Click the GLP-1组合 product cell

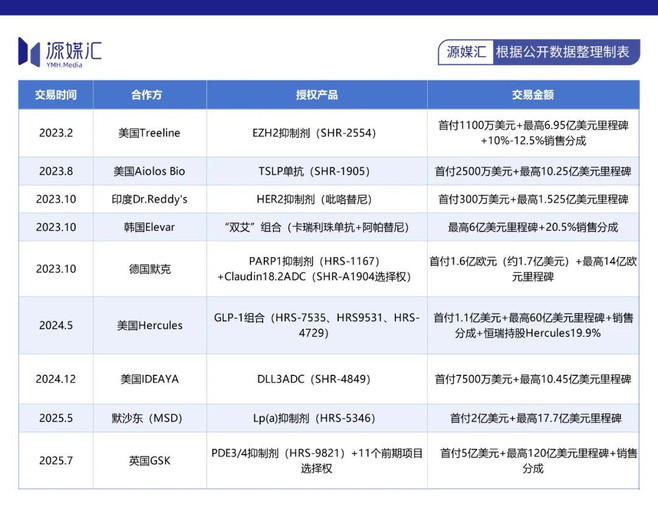[317, 325]
